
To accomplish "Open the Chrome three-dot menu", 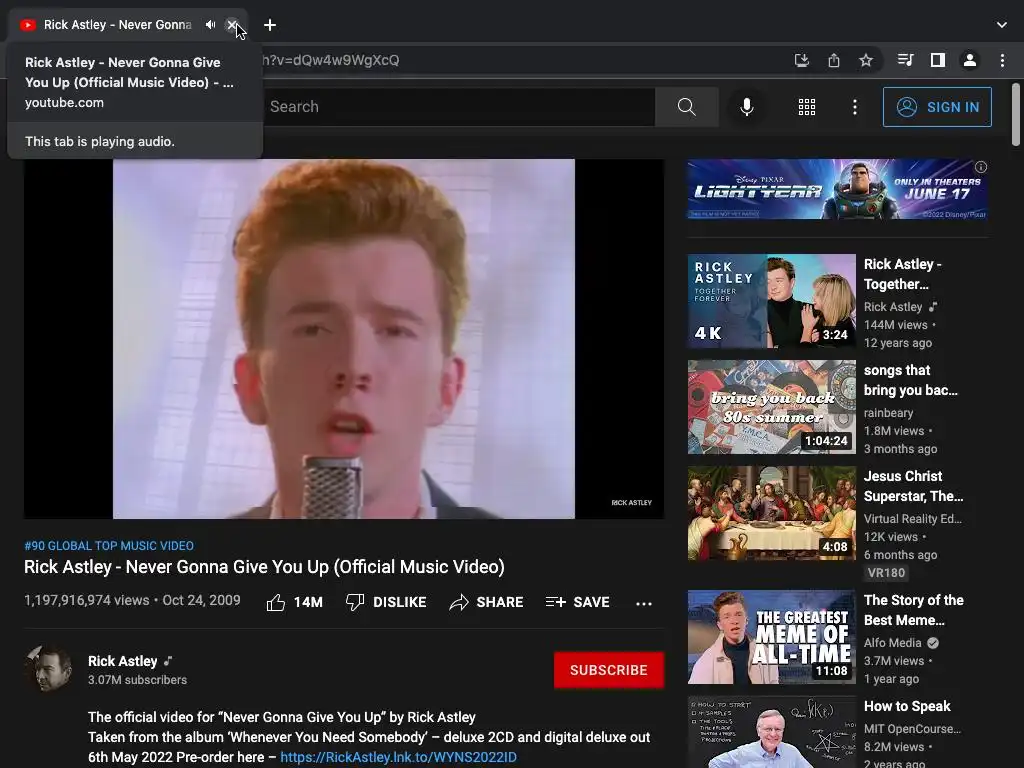I will (x=1002, y=60).
